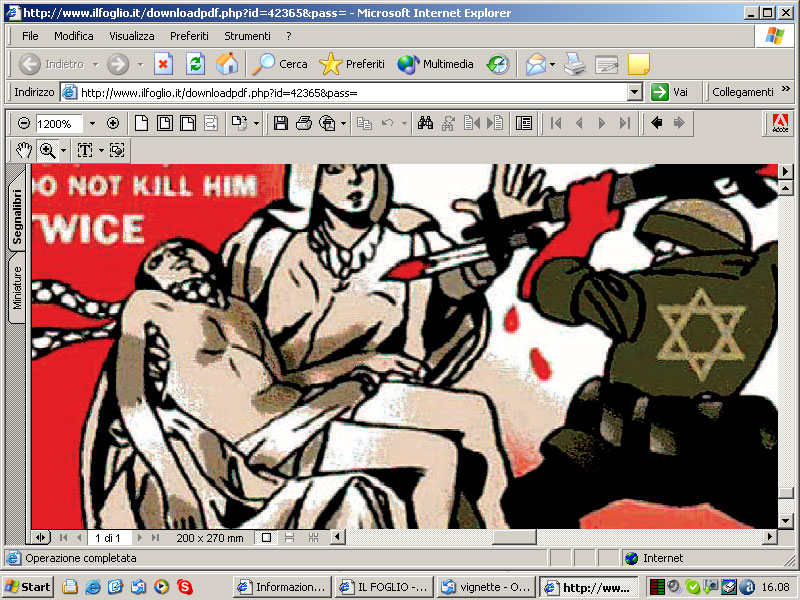This screenshot has width=800, height=600.
Task: Click the Acrobat next page triangle in toolbar
Action: click(x=602, y=123)
